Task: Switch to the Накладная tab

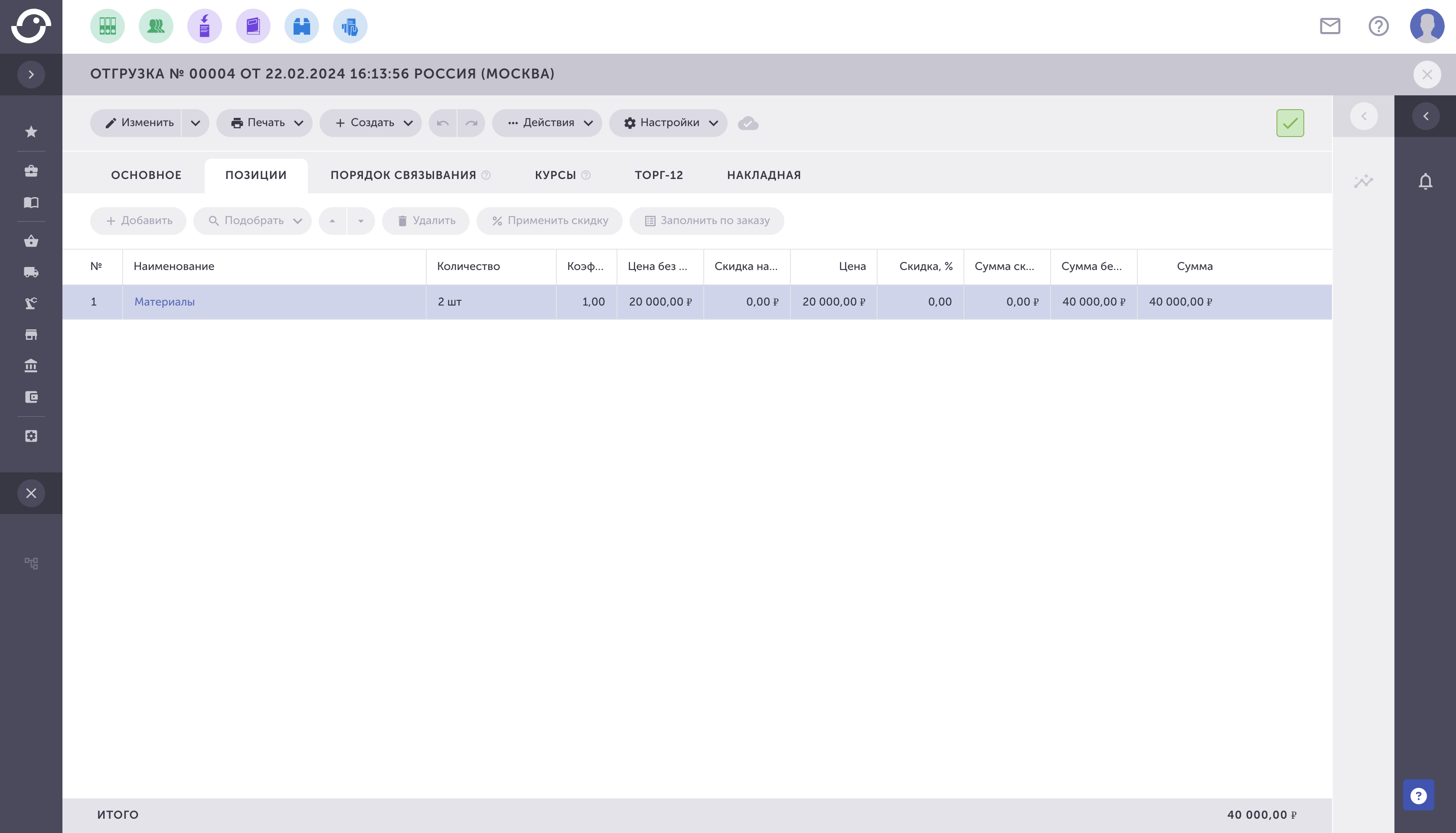Action: tap(764, 175)
